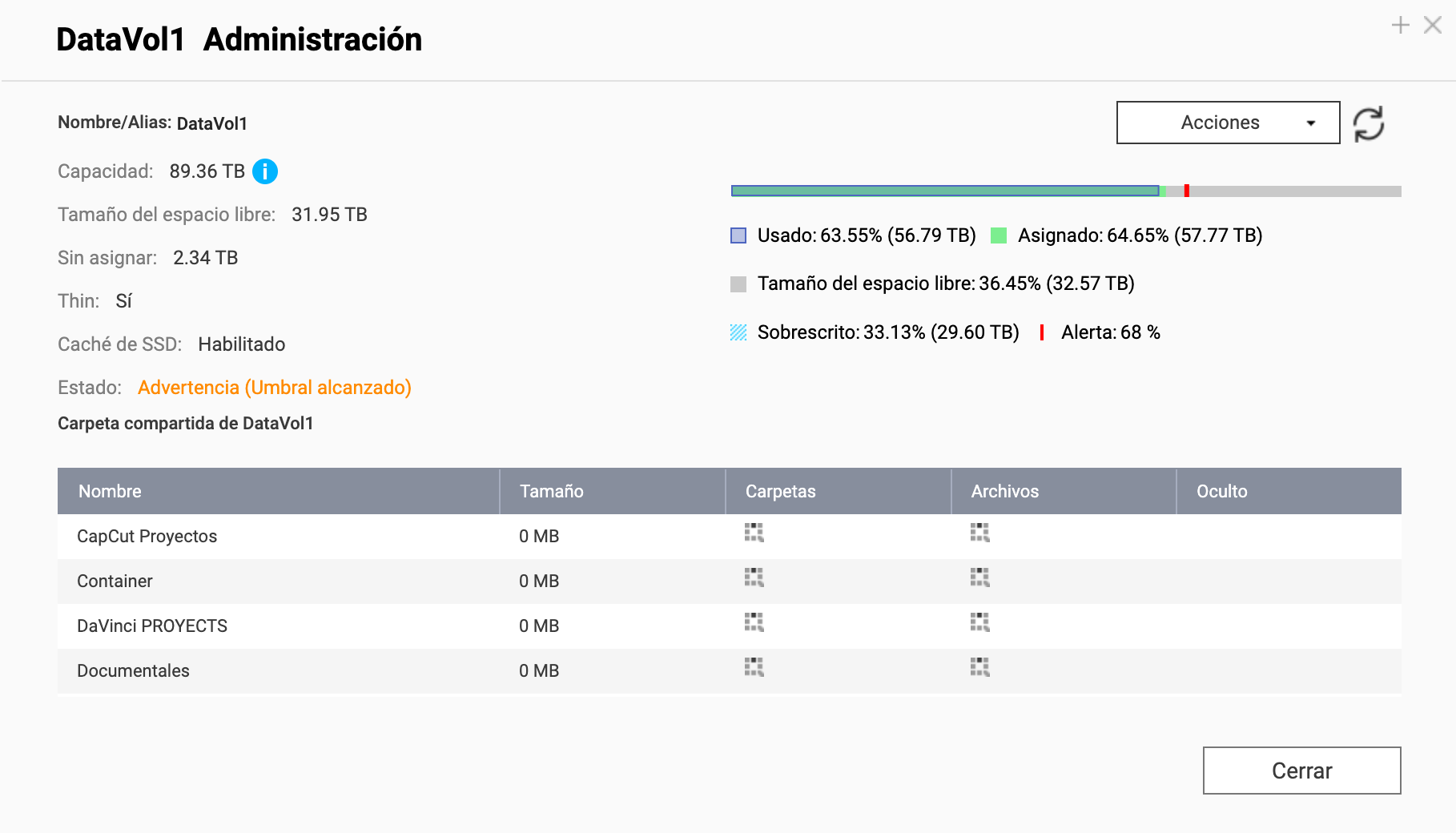1456x833 pixels.
Task: Sort table by Nombre column header
Action: click(x=110, y=491)
